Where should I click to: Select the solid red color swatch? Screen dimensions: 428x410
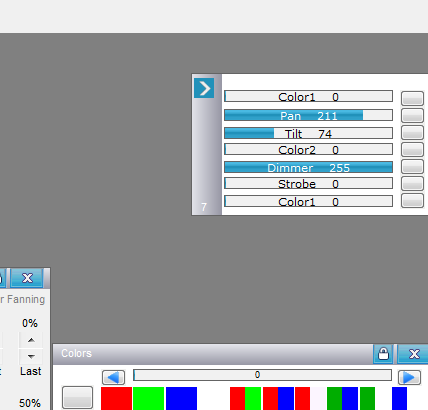(x=116, y=398)
